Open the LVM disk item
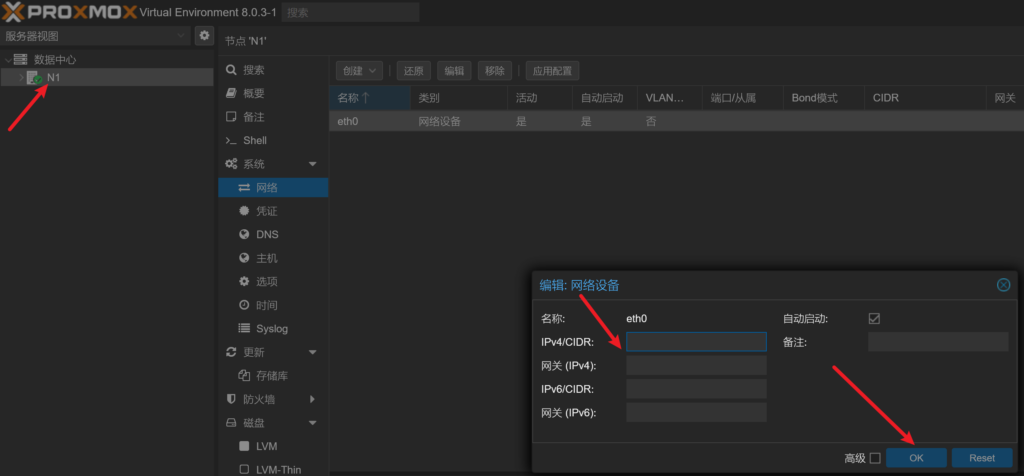The image size is (1024, 476). (x=265, y=445)
